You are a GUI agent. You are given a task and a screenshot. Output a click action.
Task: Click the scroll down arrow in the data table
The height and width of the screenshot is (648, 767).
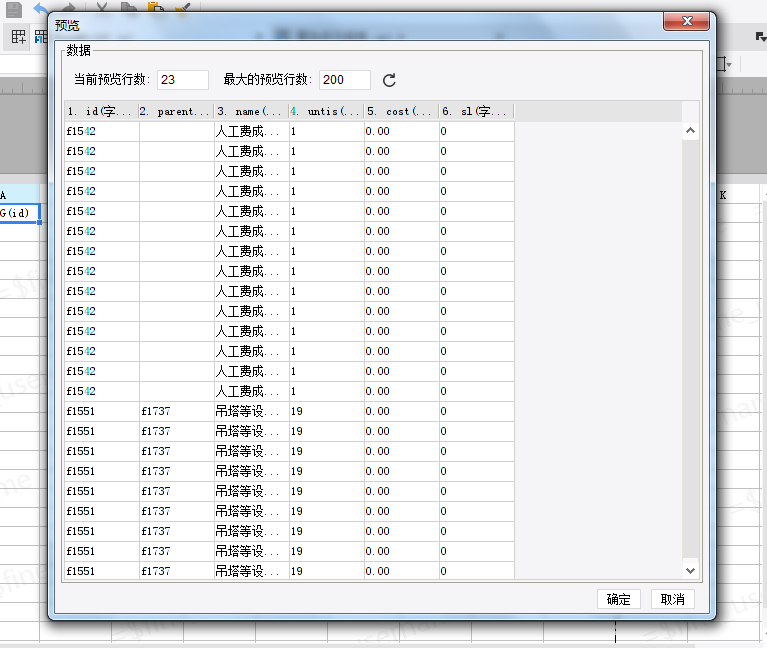point(690,571)
